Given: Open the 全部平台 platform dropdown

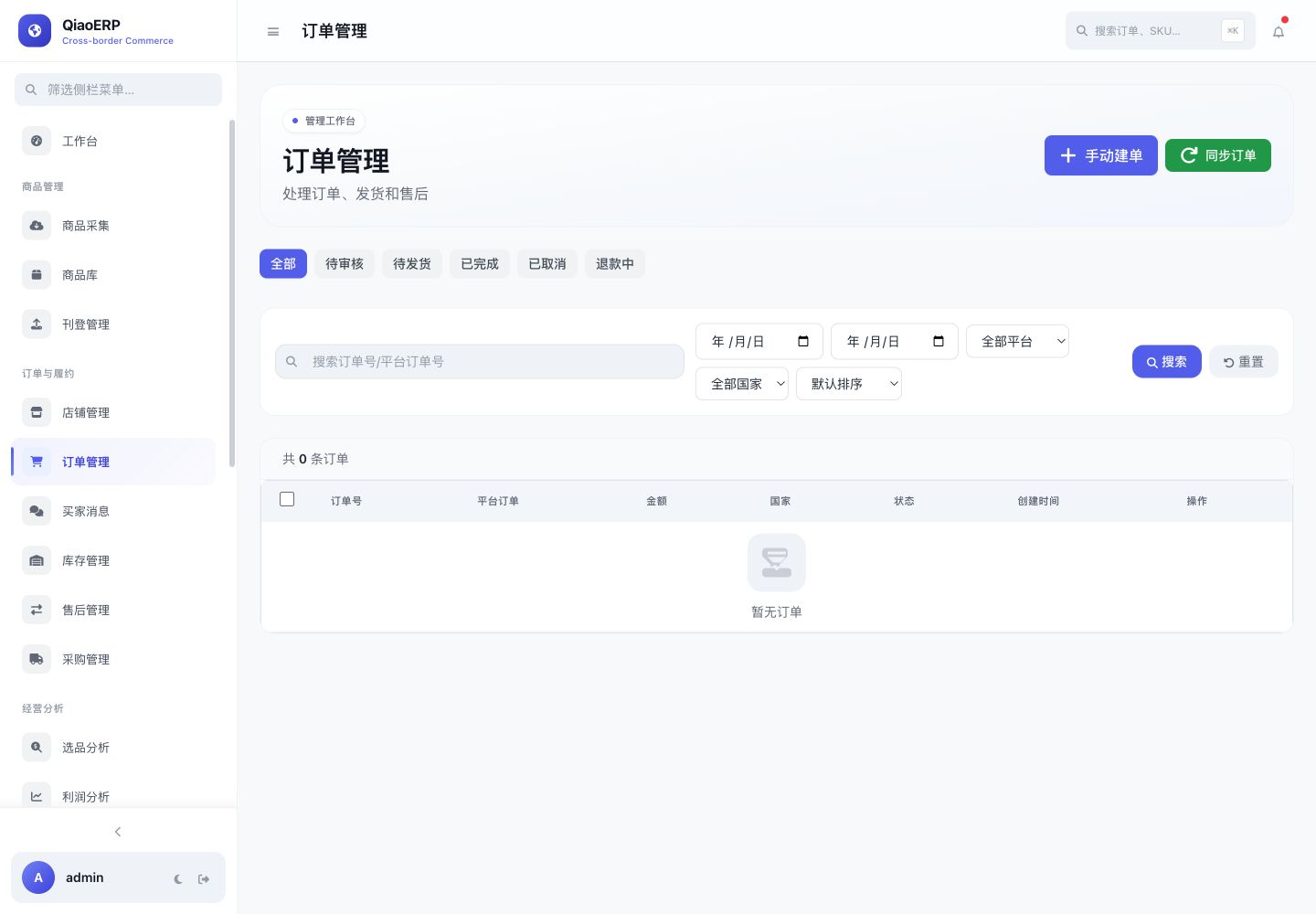Looking at the screenshot, I should click(x=1017, y=341).
